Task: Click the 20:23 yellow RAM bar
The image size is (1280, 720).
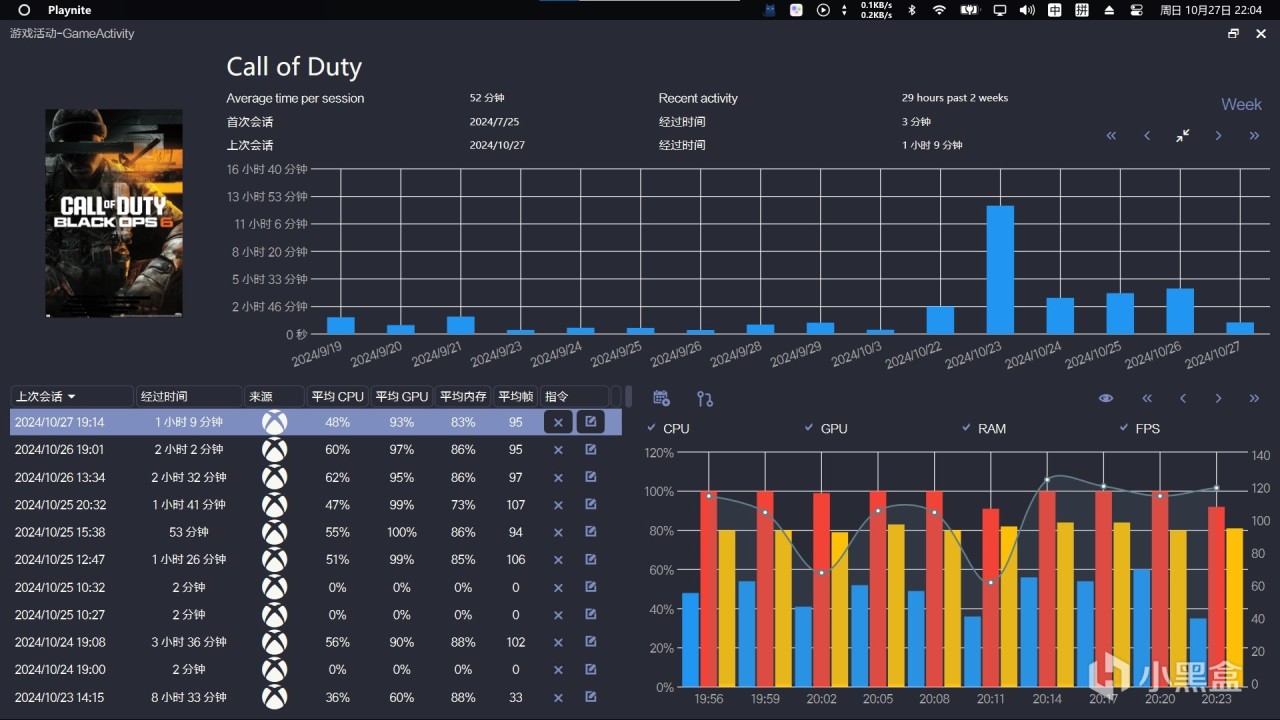Action: [1235, 608]
